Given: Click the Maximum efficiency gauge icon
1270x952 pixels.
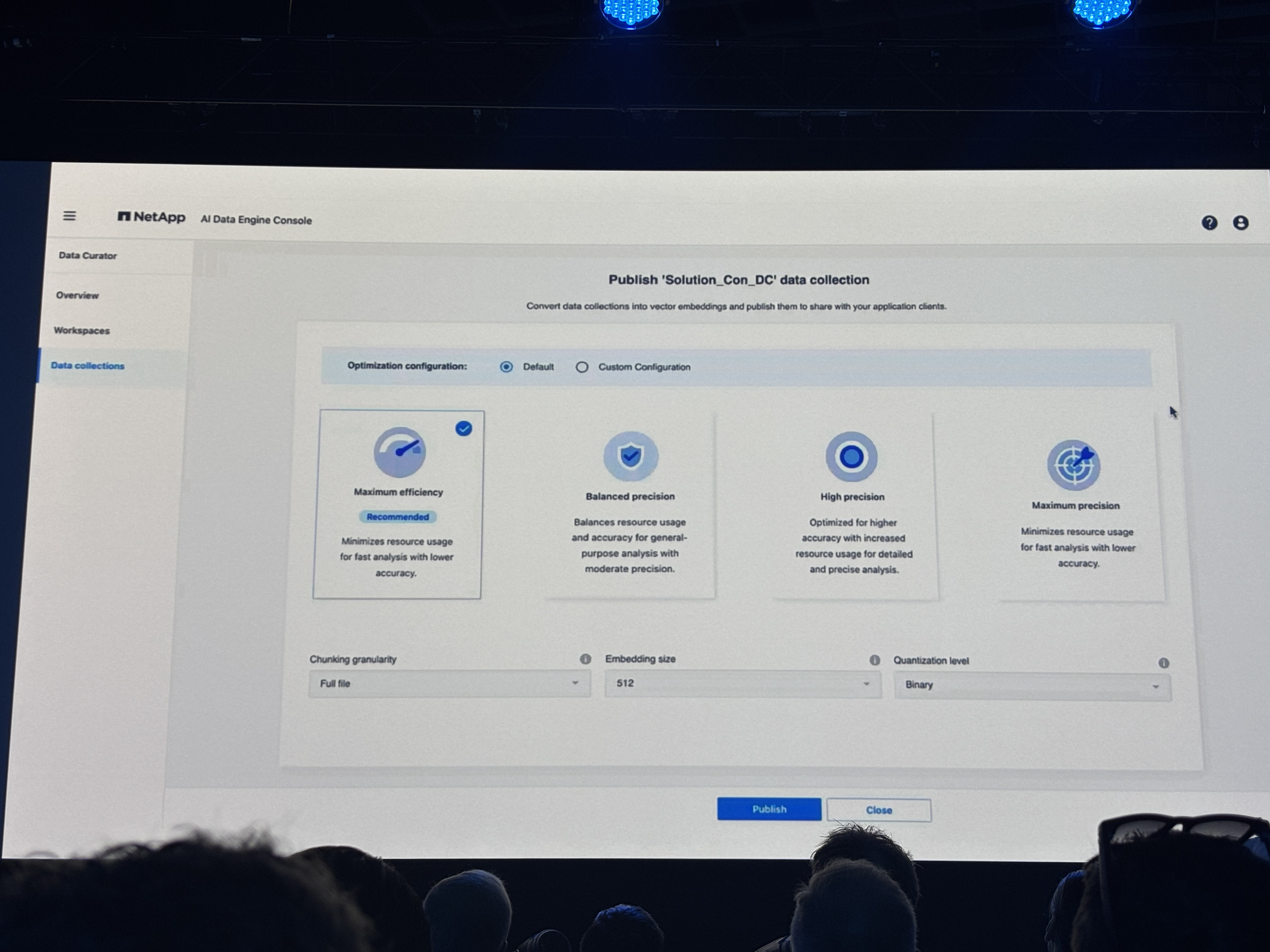Looking at the screenshot, I should (400, 452).
